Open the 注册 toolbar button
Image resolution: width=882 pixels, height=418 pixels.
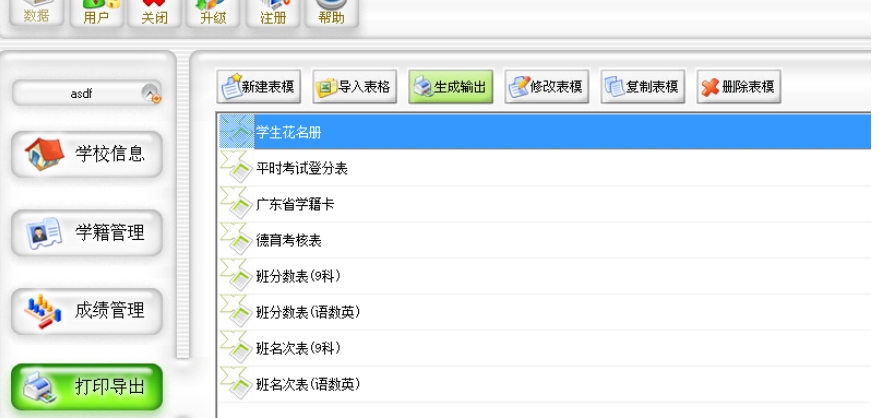[x=273, y=13]
